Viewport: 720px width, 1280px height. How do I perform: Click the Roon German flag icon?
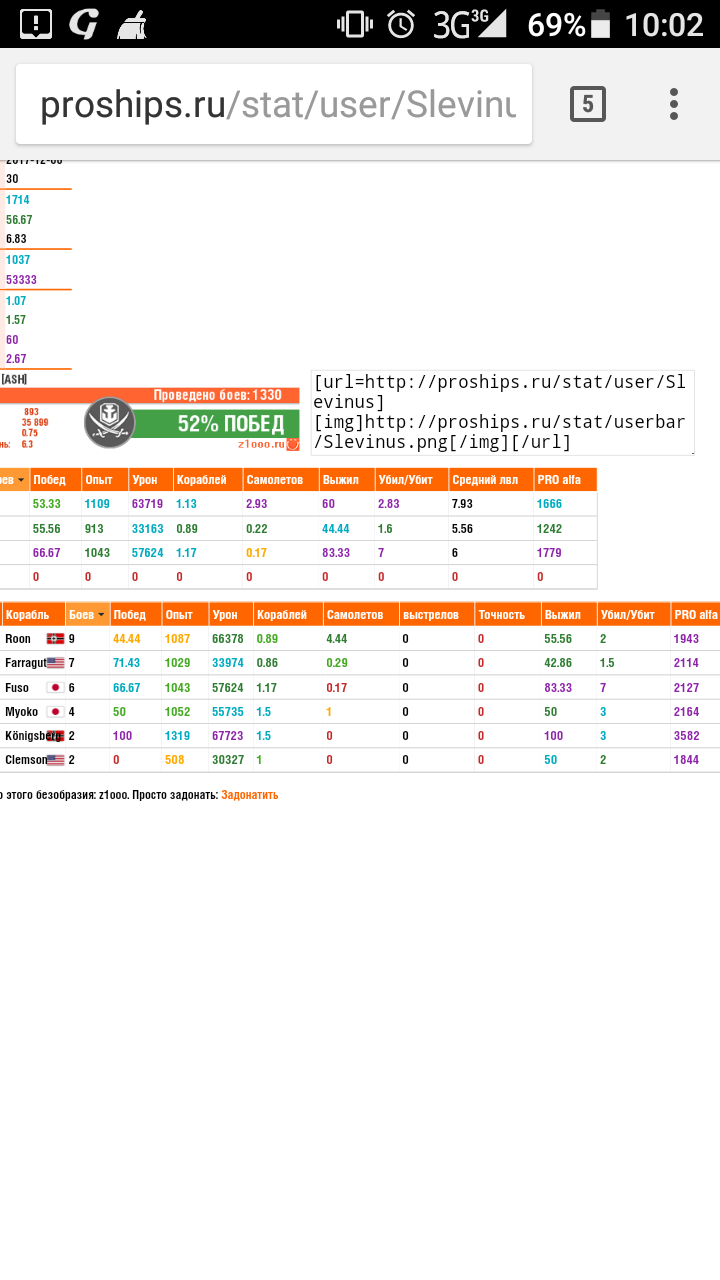coord(55,639)
